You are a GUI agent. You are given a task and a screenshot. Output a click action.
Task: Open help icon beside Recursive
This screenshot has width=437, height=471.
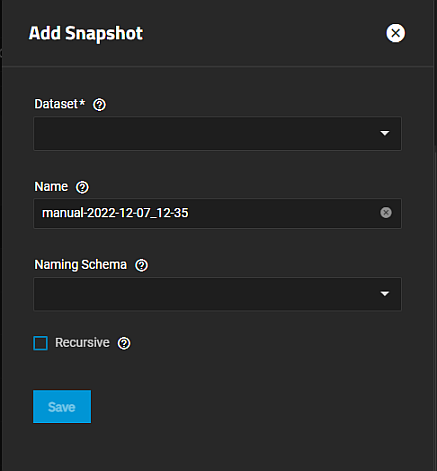pyautogui.click(x=124, y=343)
